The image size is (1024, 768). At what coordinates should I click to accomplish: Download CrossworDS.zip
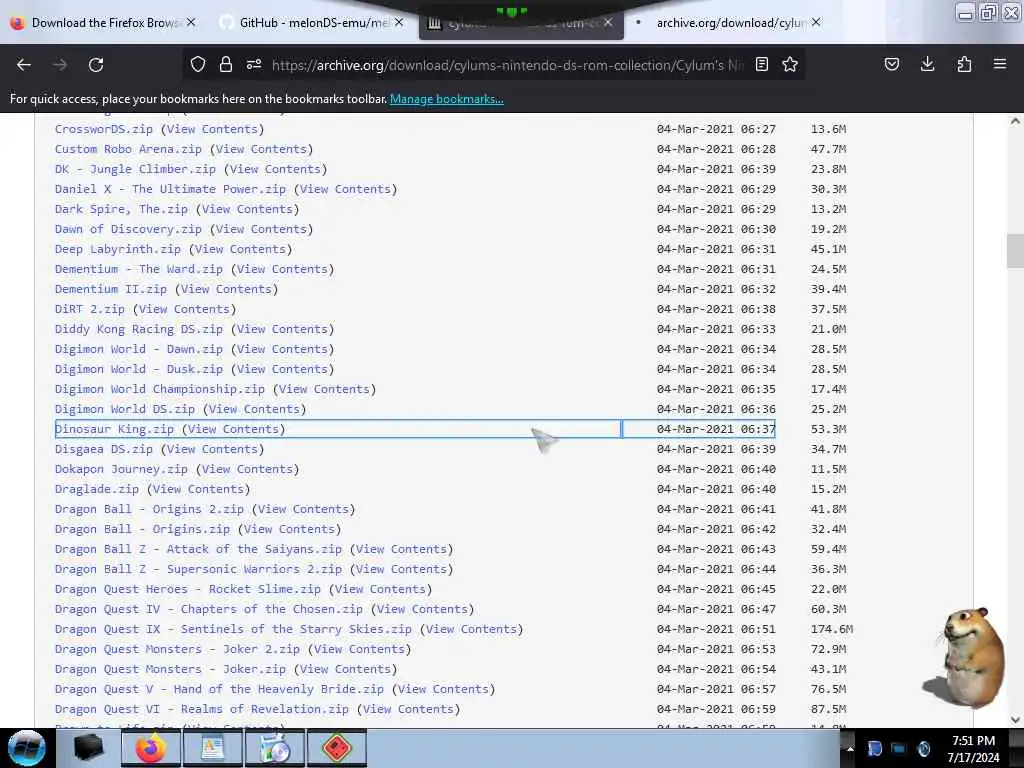(103, 129)
